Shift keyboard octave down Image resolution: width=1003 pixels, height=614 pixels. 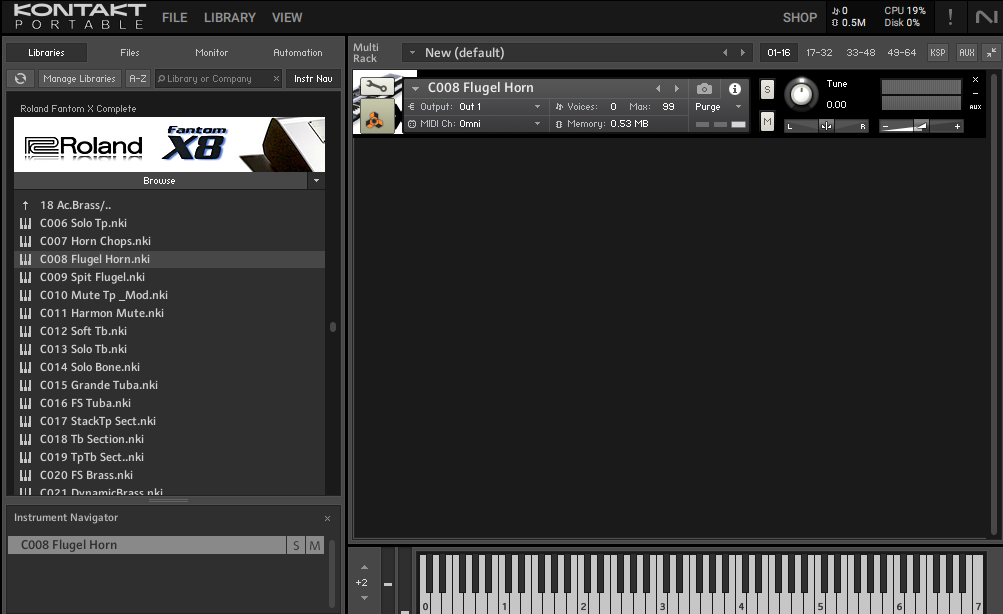tap(364, 598)
